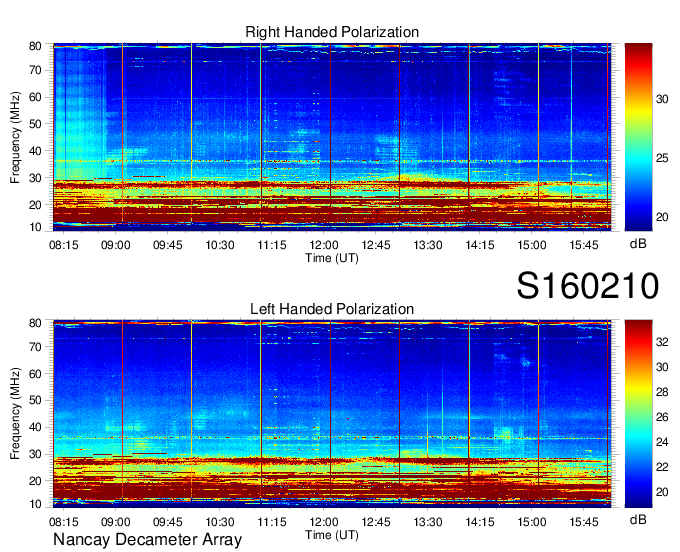Click 10 MHz frequency tick on Left Handed plot

36,504
